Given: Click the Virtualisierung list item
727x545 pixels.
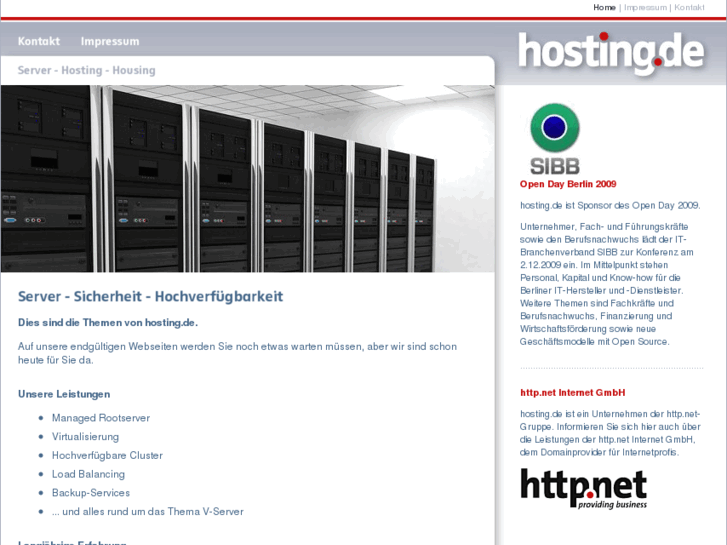Looking at the screenshot, I should (85, 437).
